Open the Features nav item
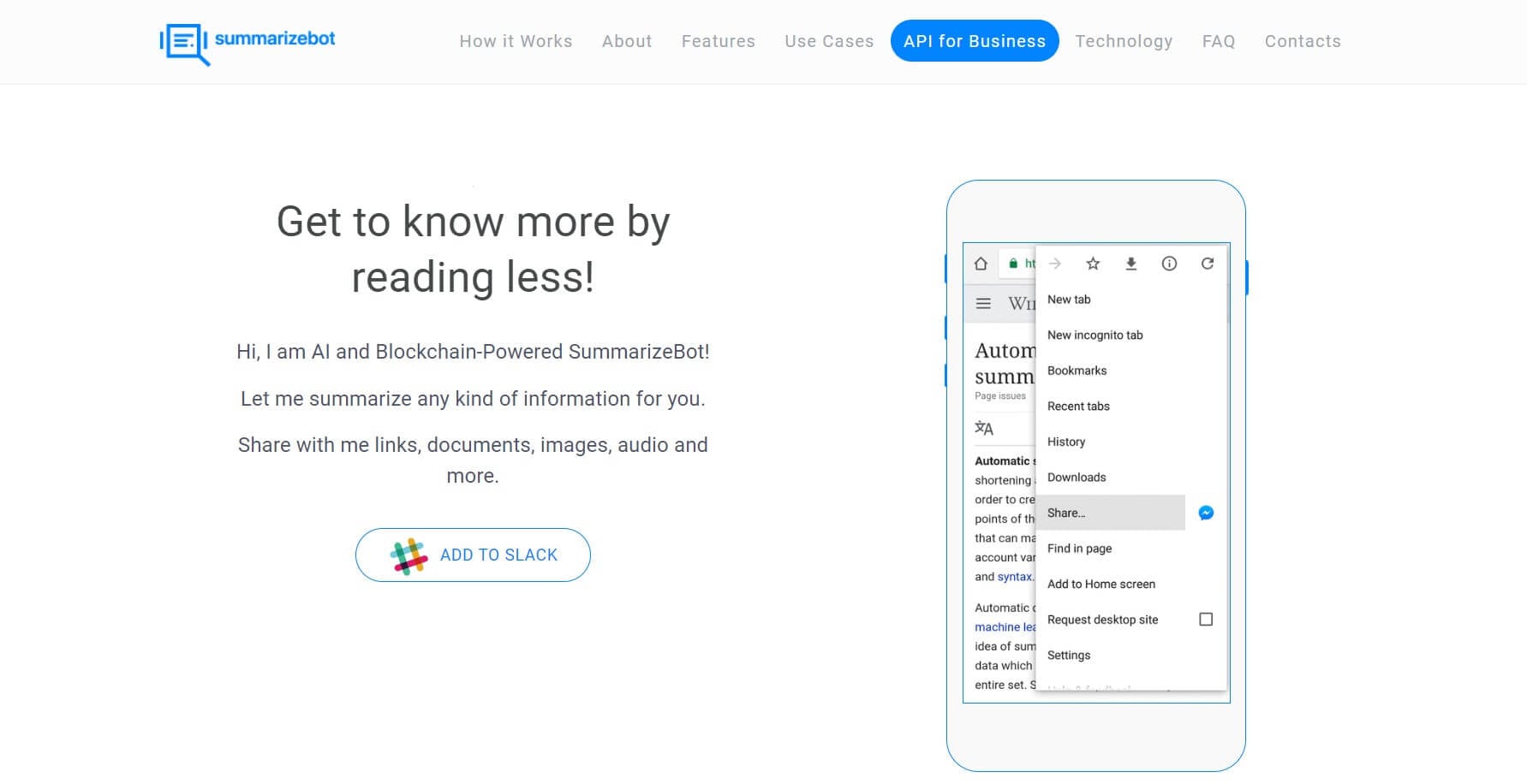This screenshot has height=784, width=1527. 719,41
